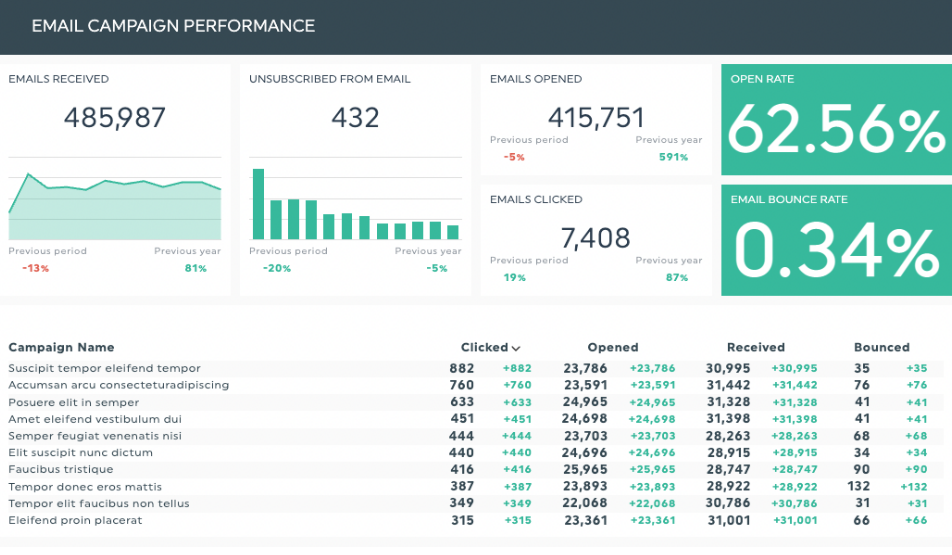The width and height of the screenshot is (952, 555).
Task: Click the -13% previous period change
Action: (x=35, y=268)
